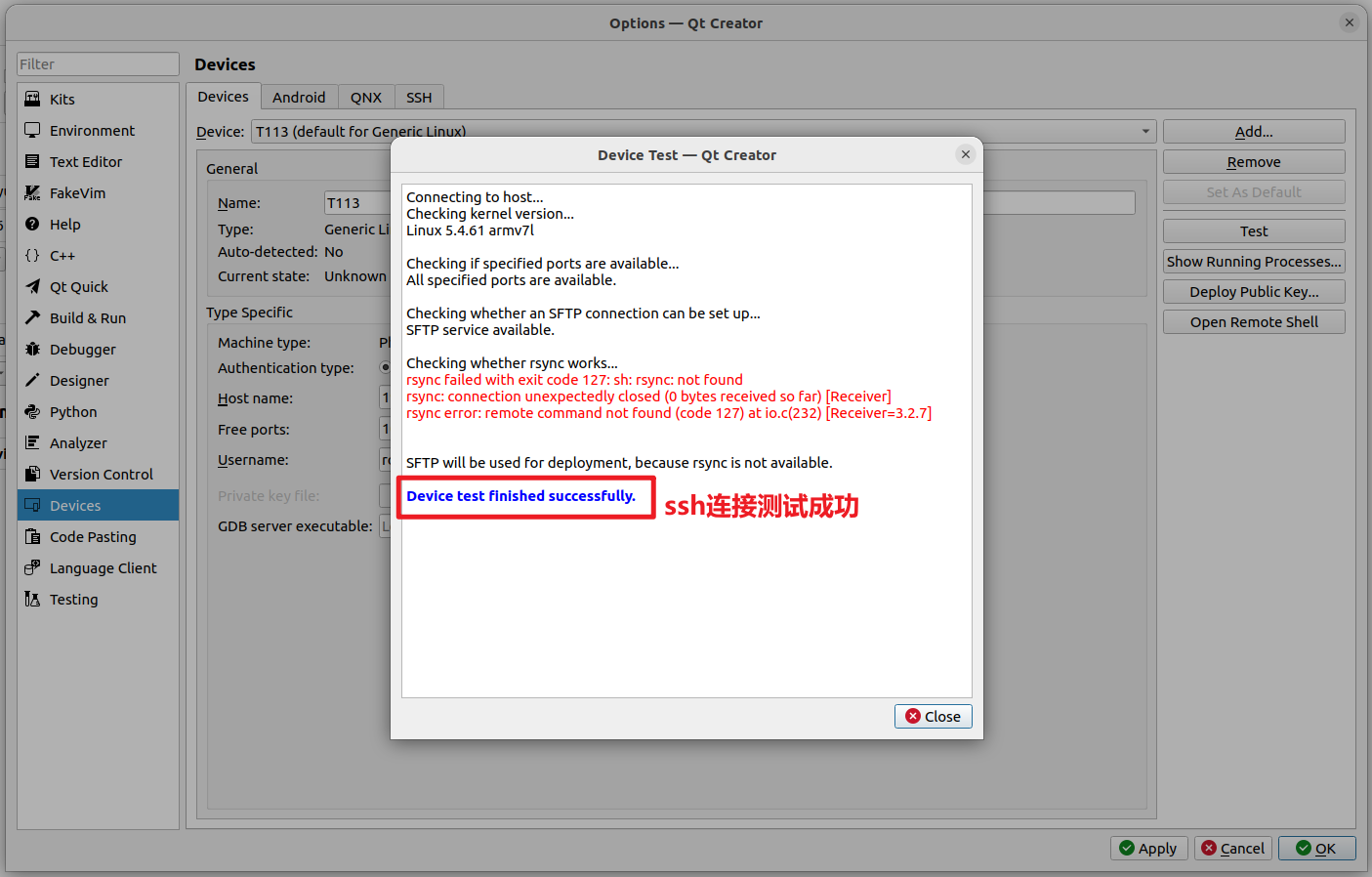Click 'Checking whether rsync works...' line
This screenshot has height=877, width=1372.
click(512, 363)
